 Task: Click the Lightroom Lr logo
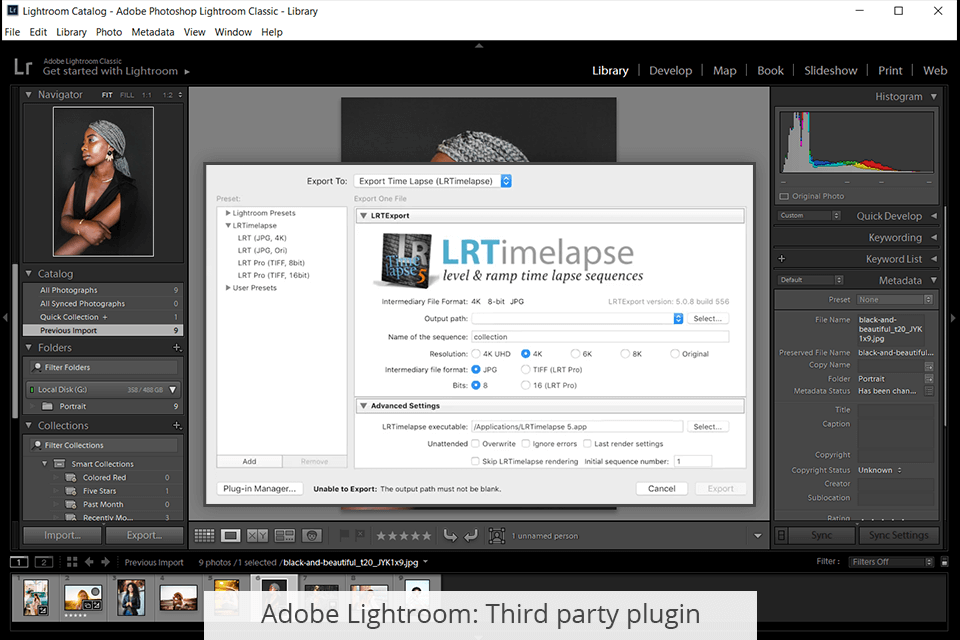pos(23,66)
